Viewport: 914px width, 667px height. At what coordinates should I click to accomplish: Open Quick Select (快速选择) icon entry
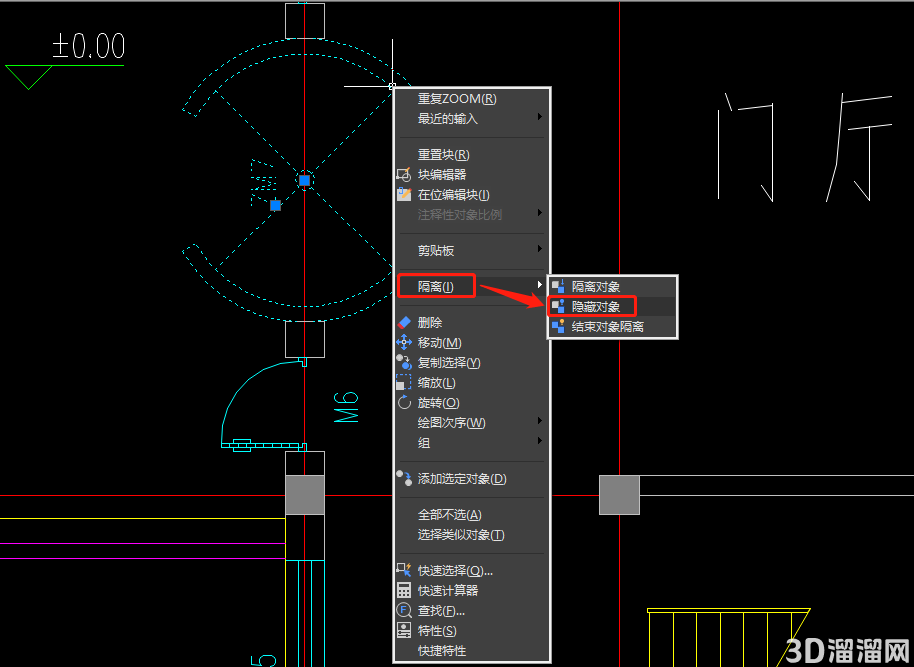click(404, 570)
